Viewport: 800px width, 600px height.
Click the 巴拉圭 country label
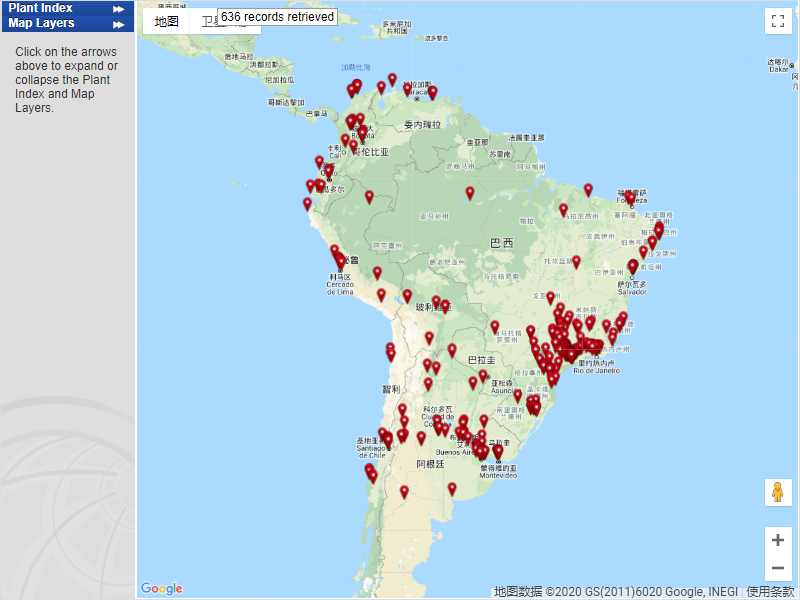(x=482, y=360)
